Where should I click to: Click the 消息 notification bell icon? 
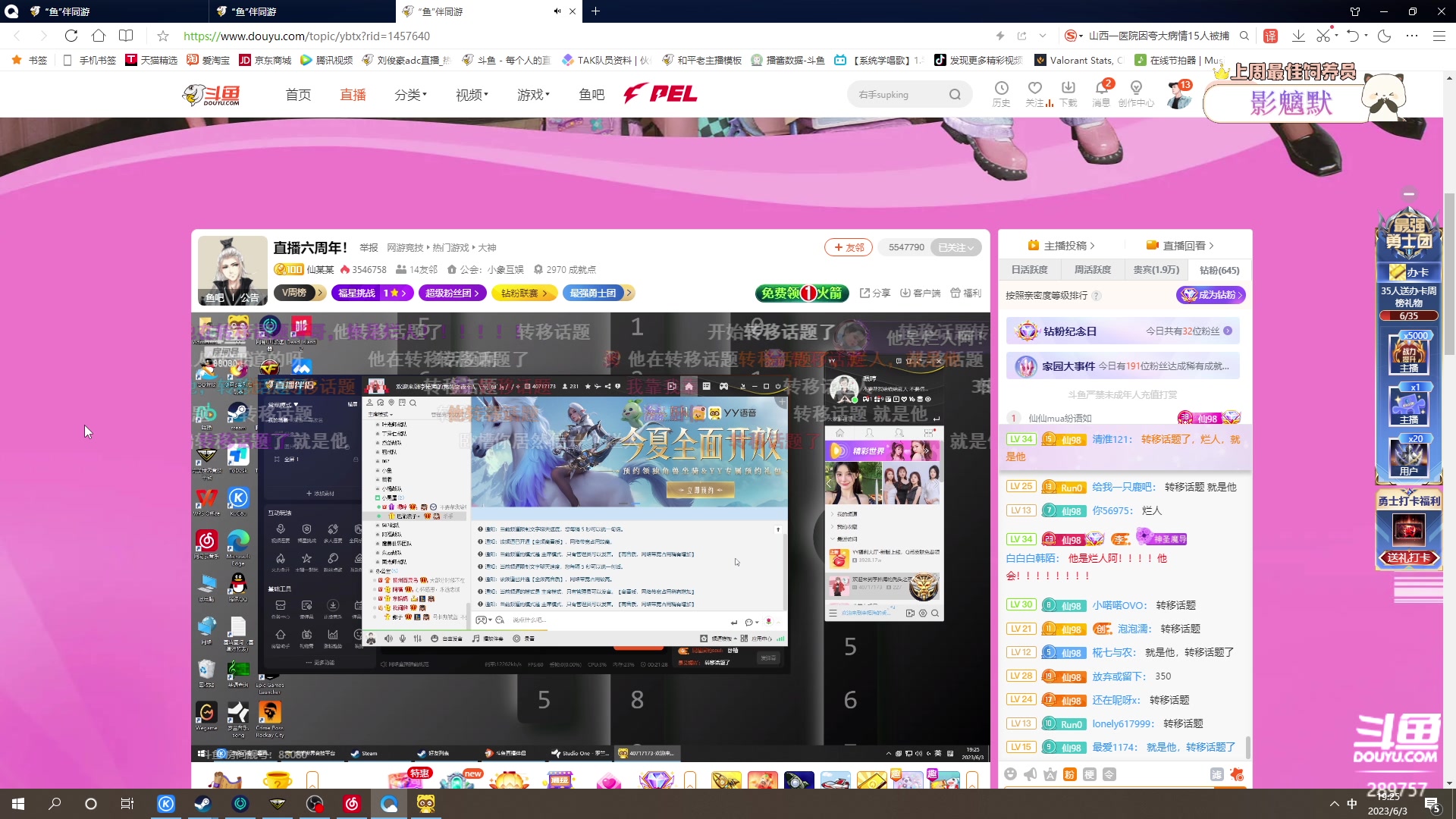(1101, 88)
